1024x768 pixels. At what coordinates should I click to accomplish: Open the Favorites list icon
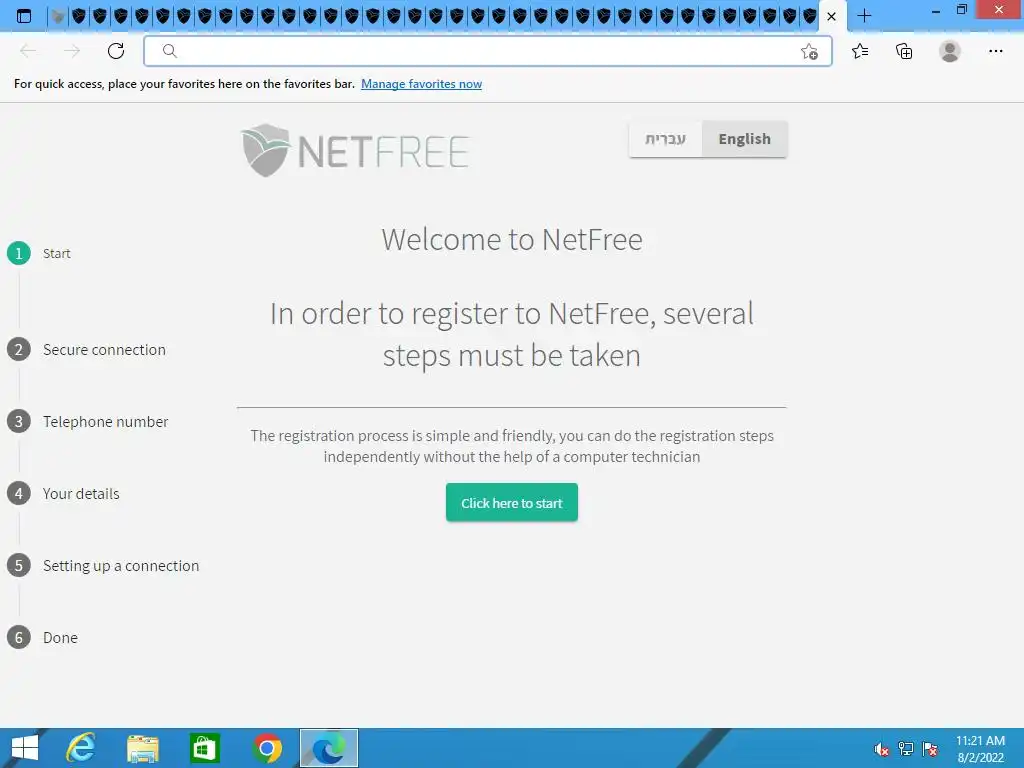point(860,51)
